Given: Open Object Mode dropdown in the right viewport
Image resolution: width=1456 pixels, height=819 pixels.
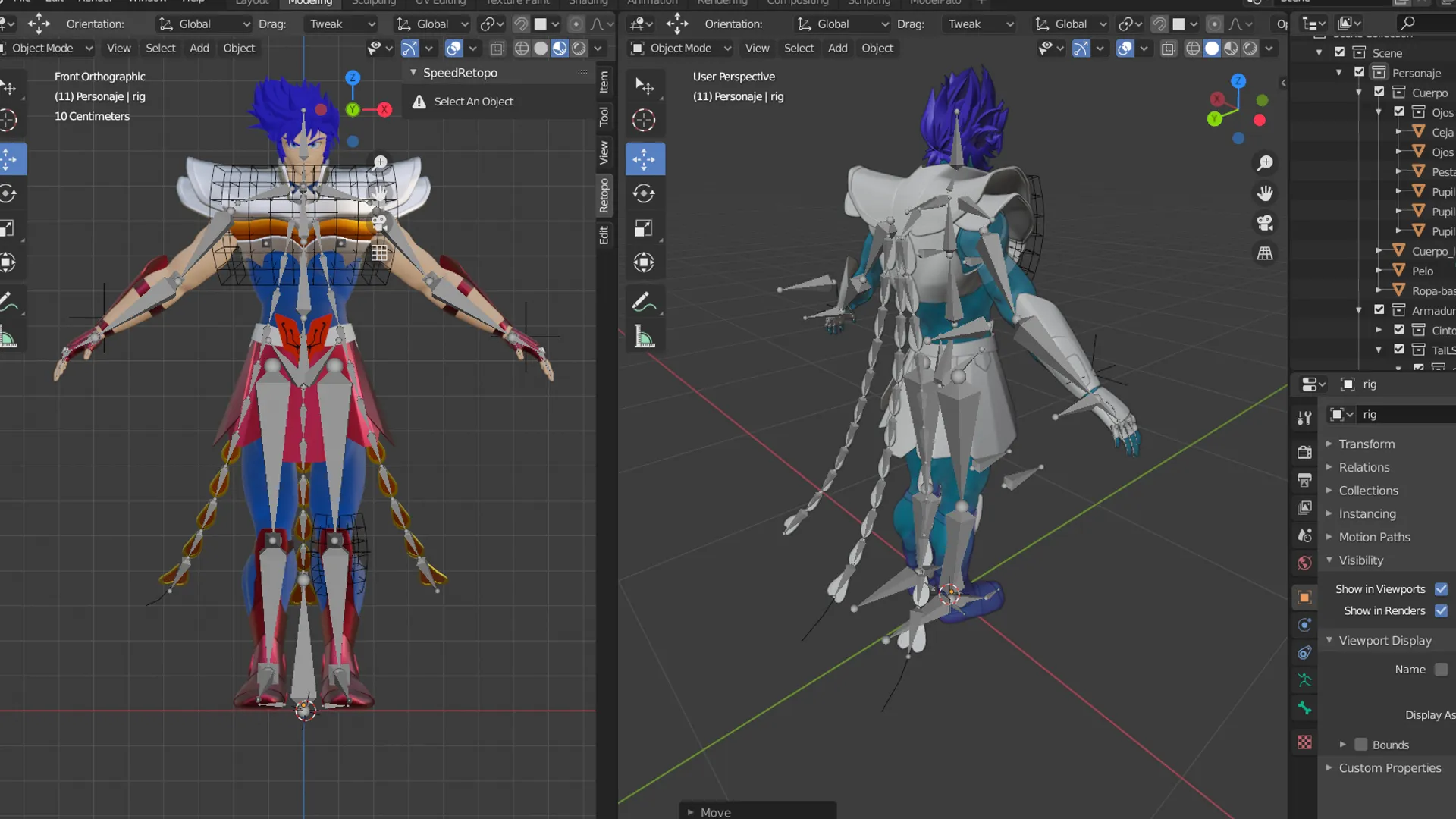Looking at the screenshot, I should coord(681,48).
